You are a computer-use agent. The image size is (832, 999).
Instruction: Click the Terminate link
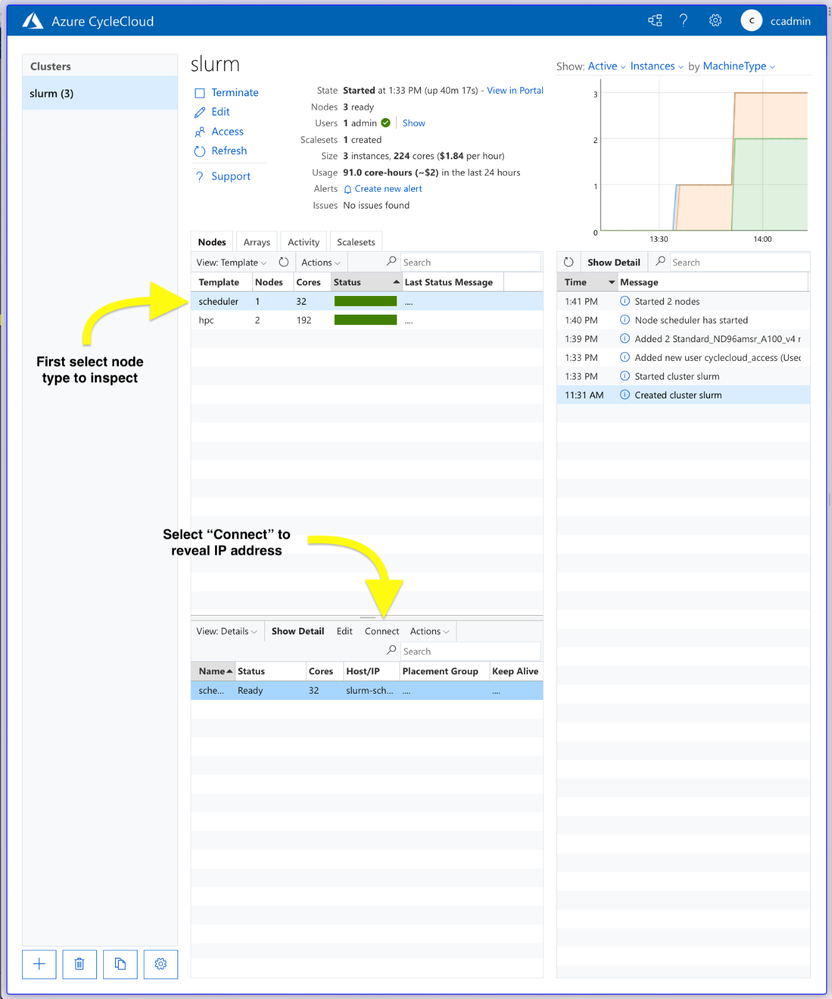[234, 92]
